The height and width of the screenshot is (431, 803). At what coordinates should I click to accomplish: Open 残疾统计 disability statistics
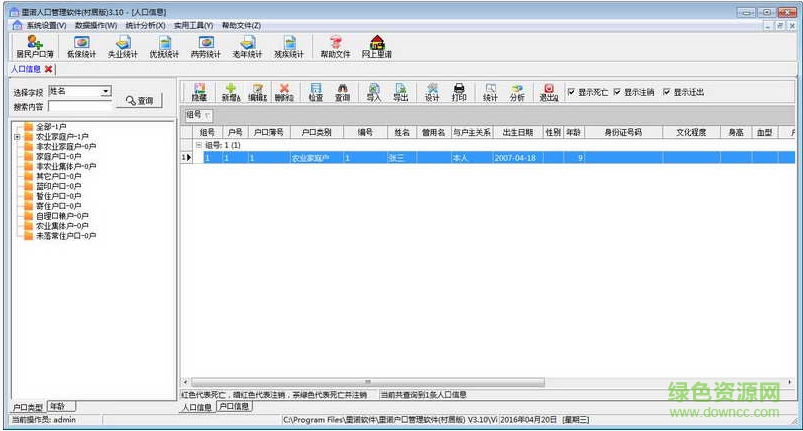tap(289, 47)
